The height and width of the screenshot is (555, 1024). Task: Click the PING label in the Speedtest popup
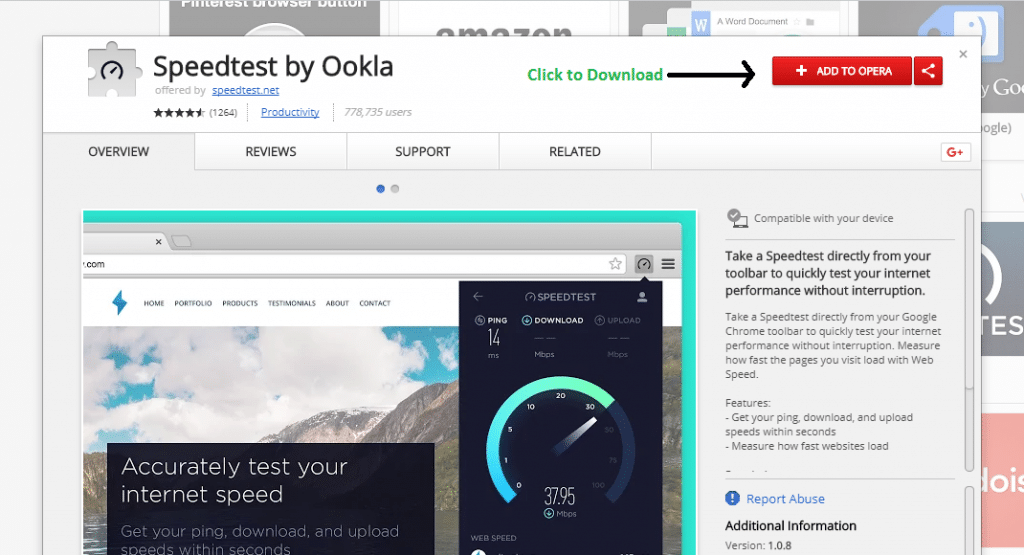pyautogui.click(x=491, y=321)
